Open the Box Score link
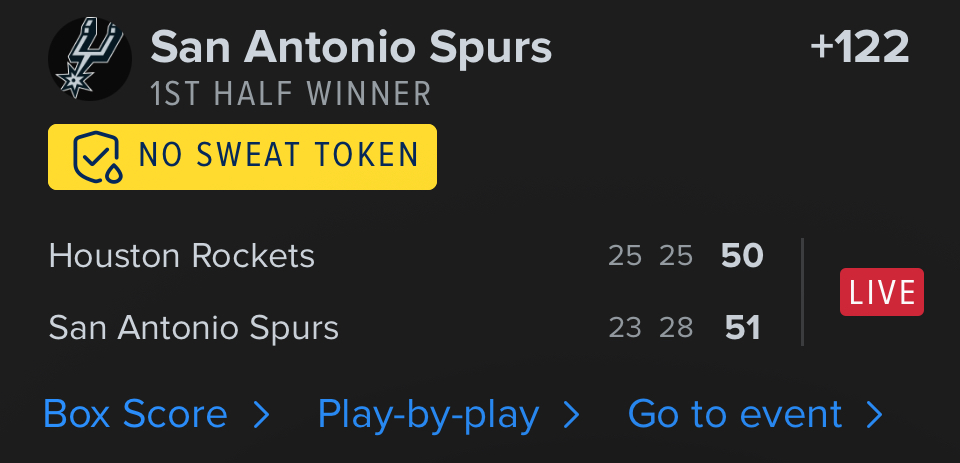The height and width of the screenshot is (463, 960). (136, 415)
